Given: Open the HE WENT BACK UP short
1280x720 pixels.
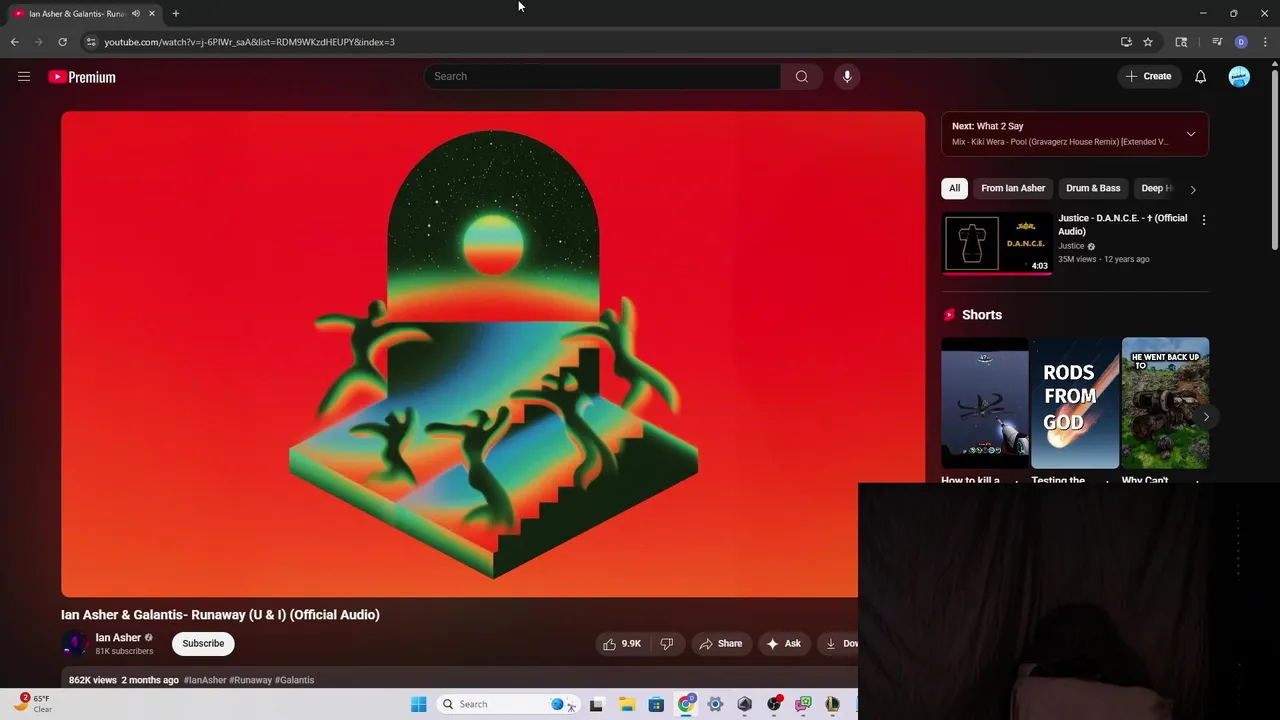Looking at the screenshot, I should (x=1165, y=403).
